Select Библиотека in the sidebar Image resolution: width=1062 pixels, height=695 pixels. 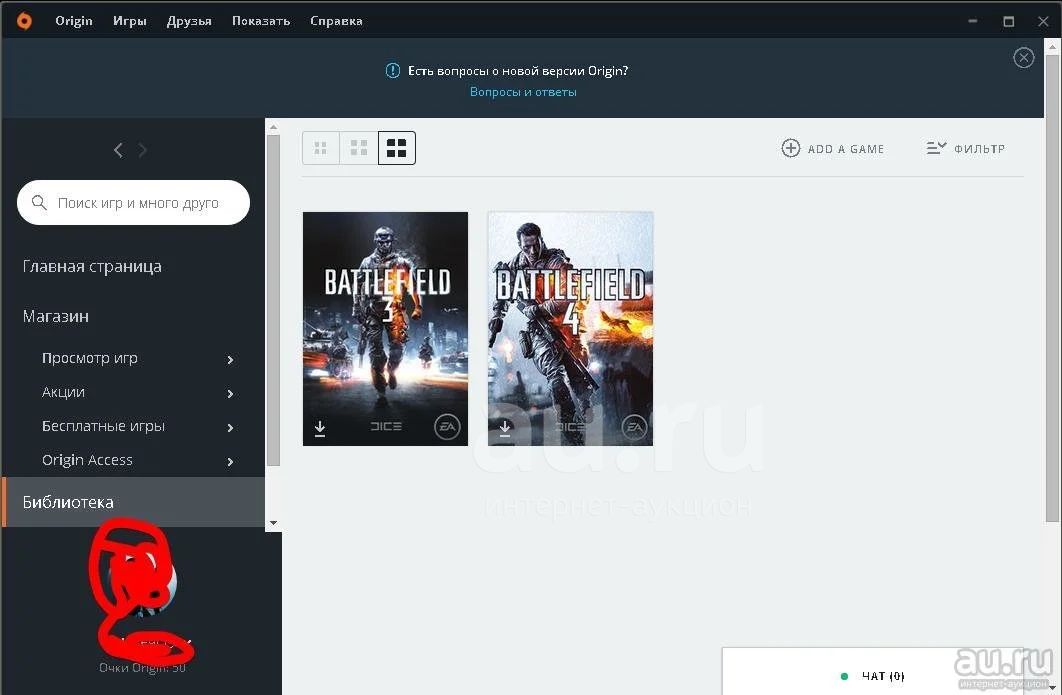133,502
